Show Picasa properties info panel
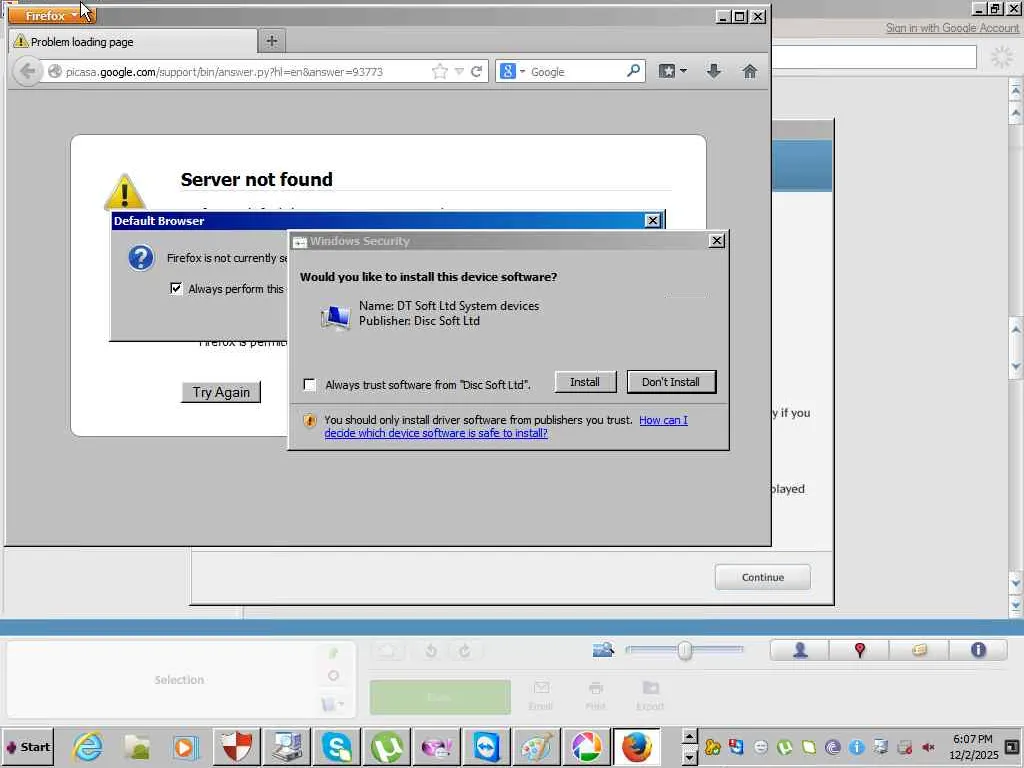The image size is (1024, 768). (x=978, y=650)
